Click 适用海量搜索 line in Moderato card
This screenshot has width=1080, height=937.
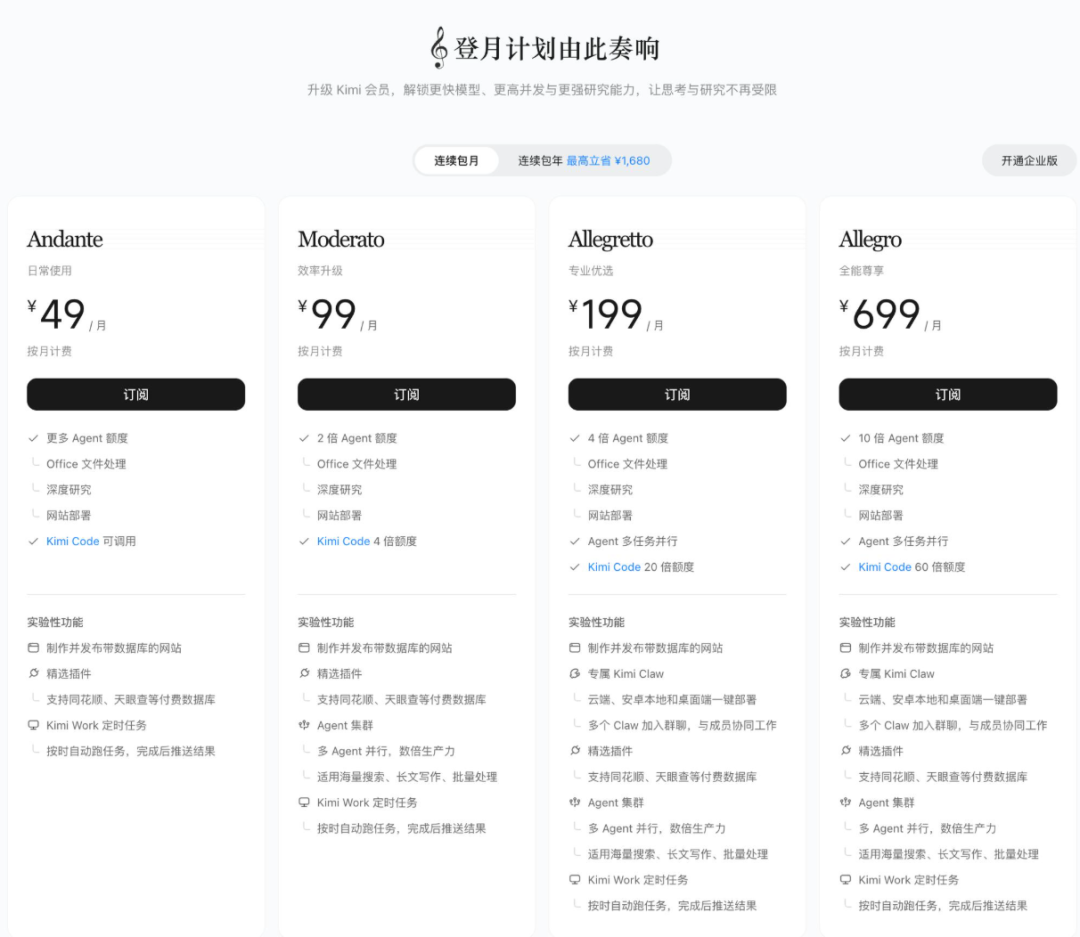407,776
